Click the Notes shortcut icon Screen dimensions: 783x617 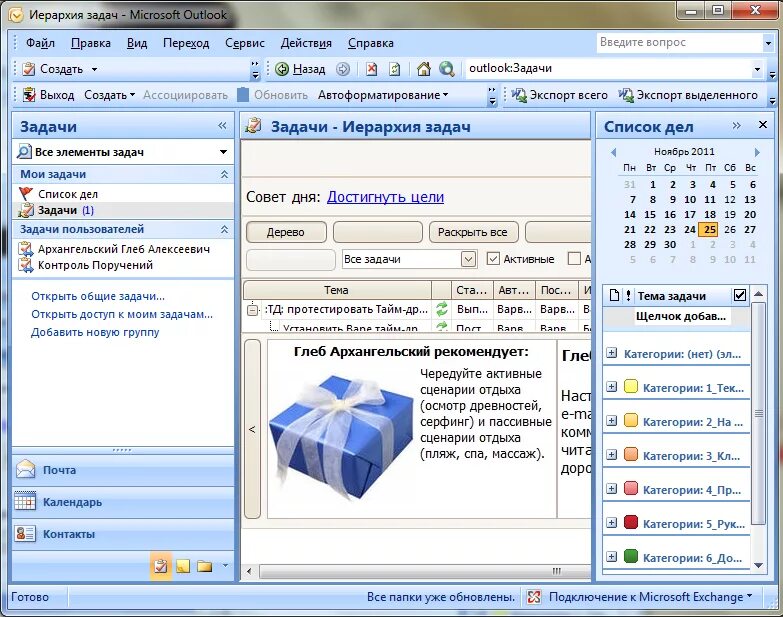tap(183, 566)
